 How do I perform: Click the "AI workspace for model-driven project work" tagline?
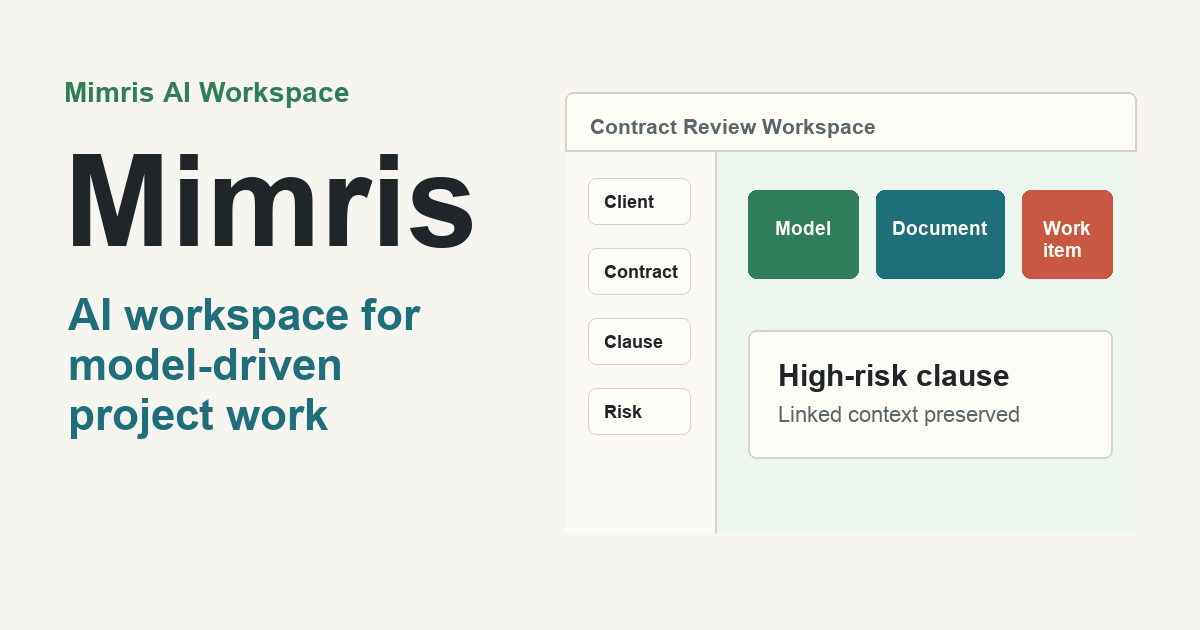point(244,366)
